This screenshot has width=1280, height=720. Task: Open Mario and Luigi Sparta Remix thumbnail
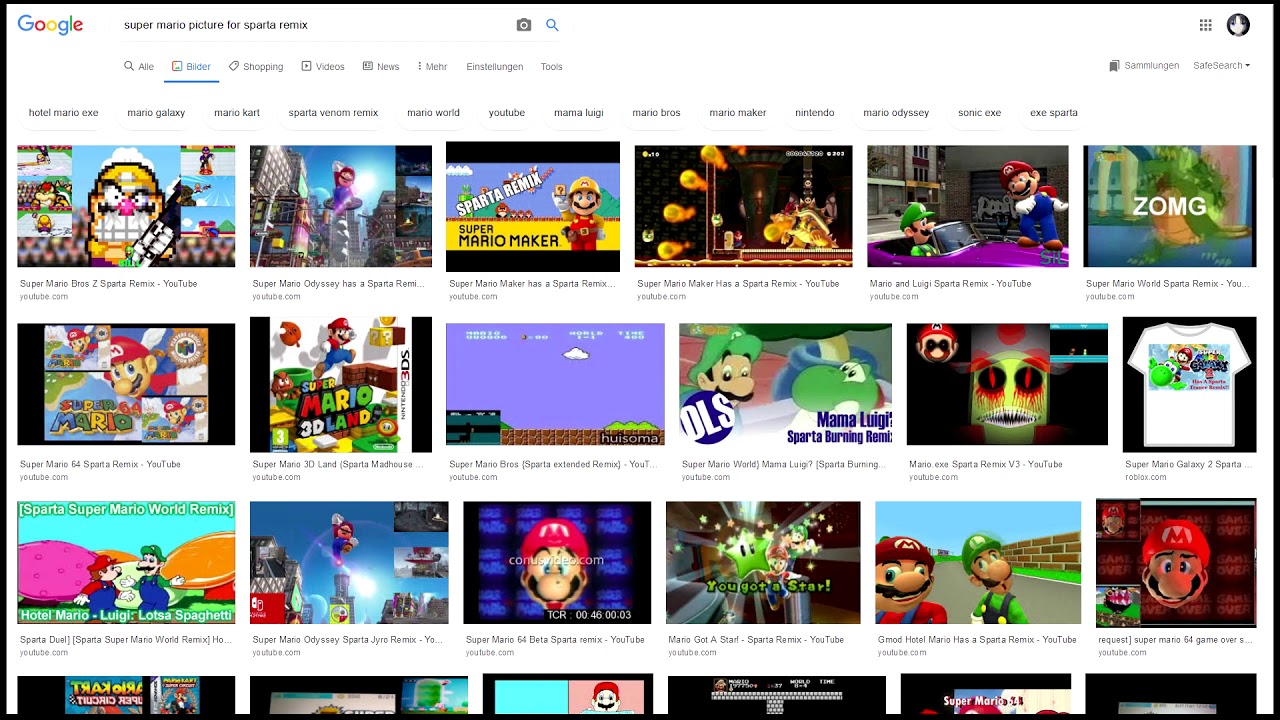[x=967, y=206]
